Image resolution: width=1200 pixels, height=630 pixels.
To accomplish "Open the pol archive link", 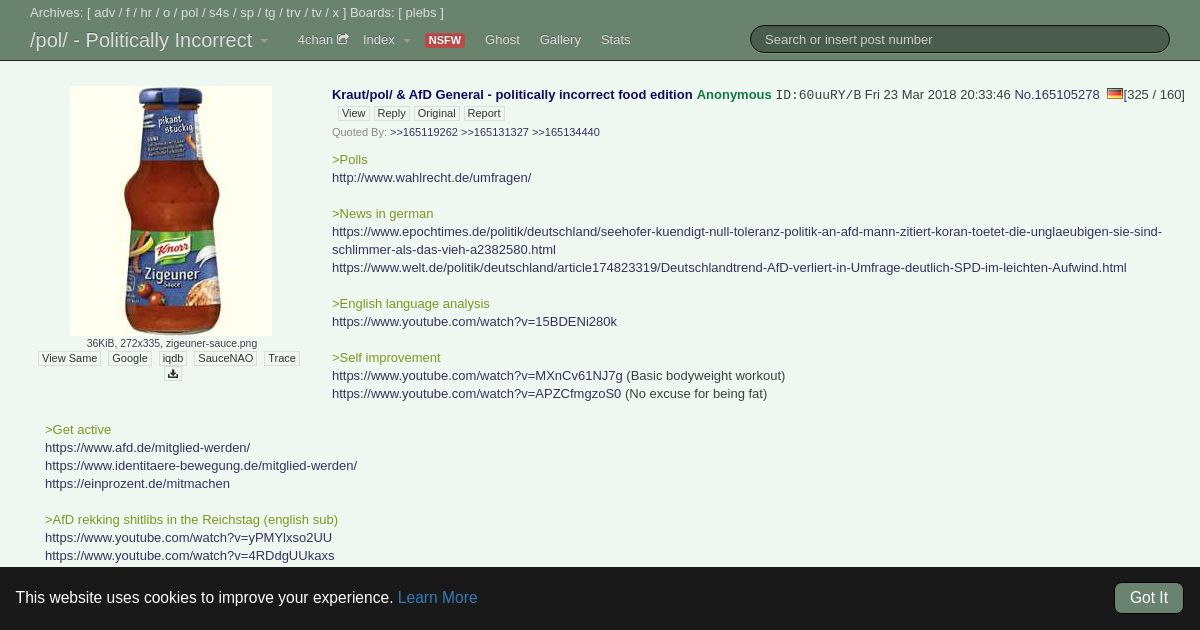I will [190, 13].
